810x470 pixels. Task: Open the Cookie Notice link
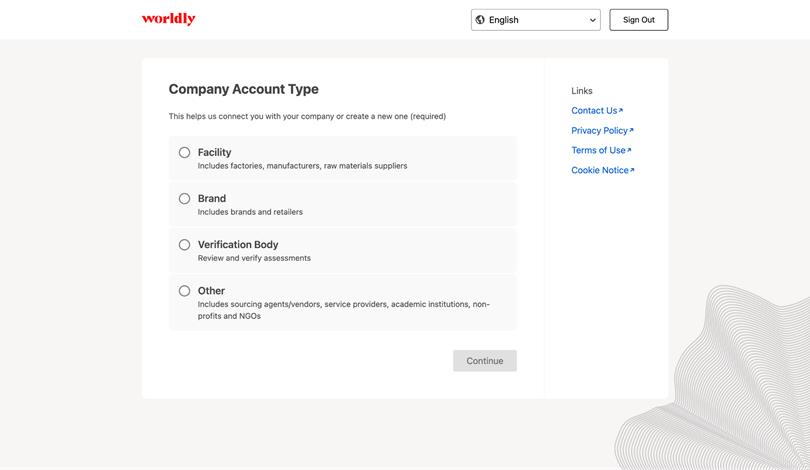600,170
